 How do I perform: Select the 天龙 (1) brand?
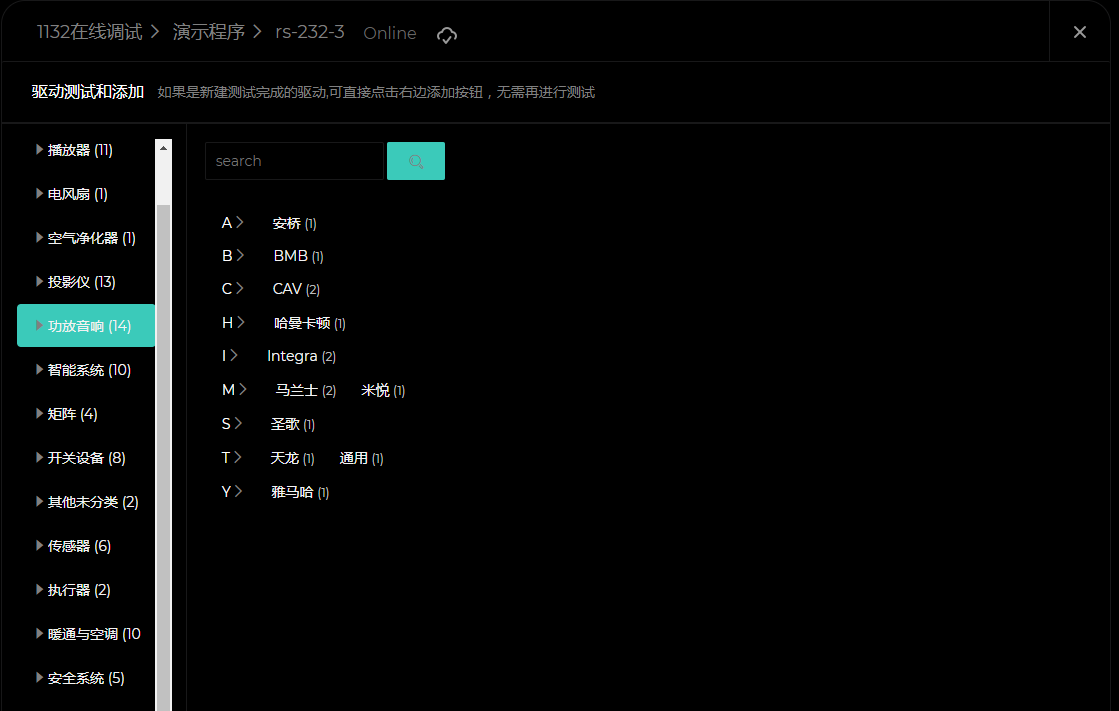pos(293,458)
